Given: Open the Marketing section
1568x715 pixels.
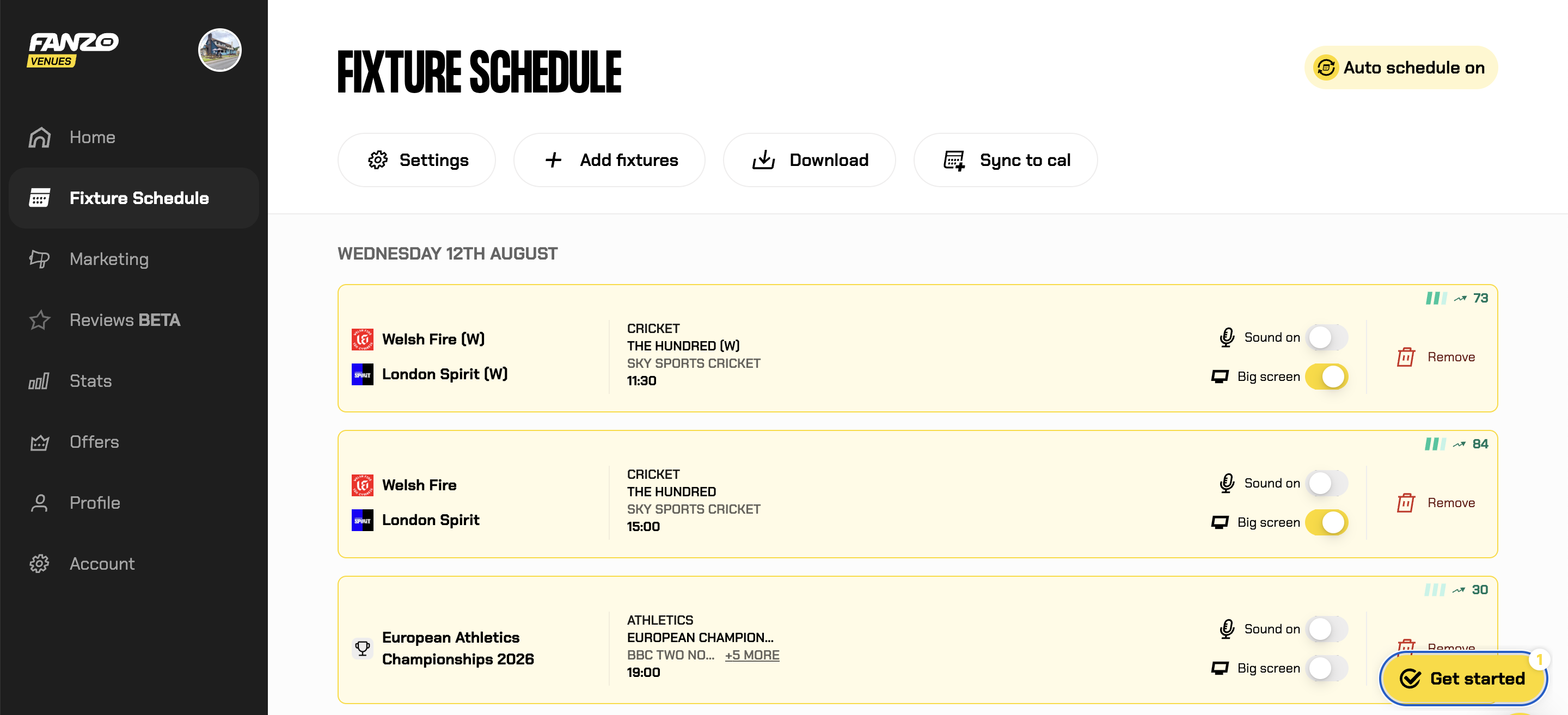Looking at the screenshot, I should [134, 258].
